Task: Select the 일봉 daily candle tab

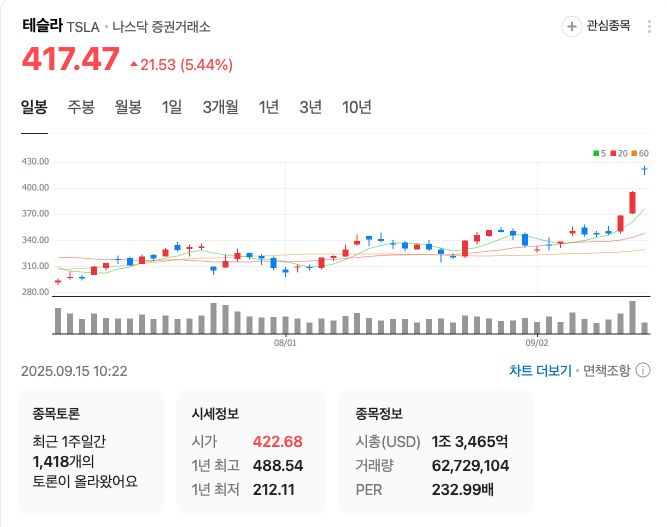Action: 34,107
